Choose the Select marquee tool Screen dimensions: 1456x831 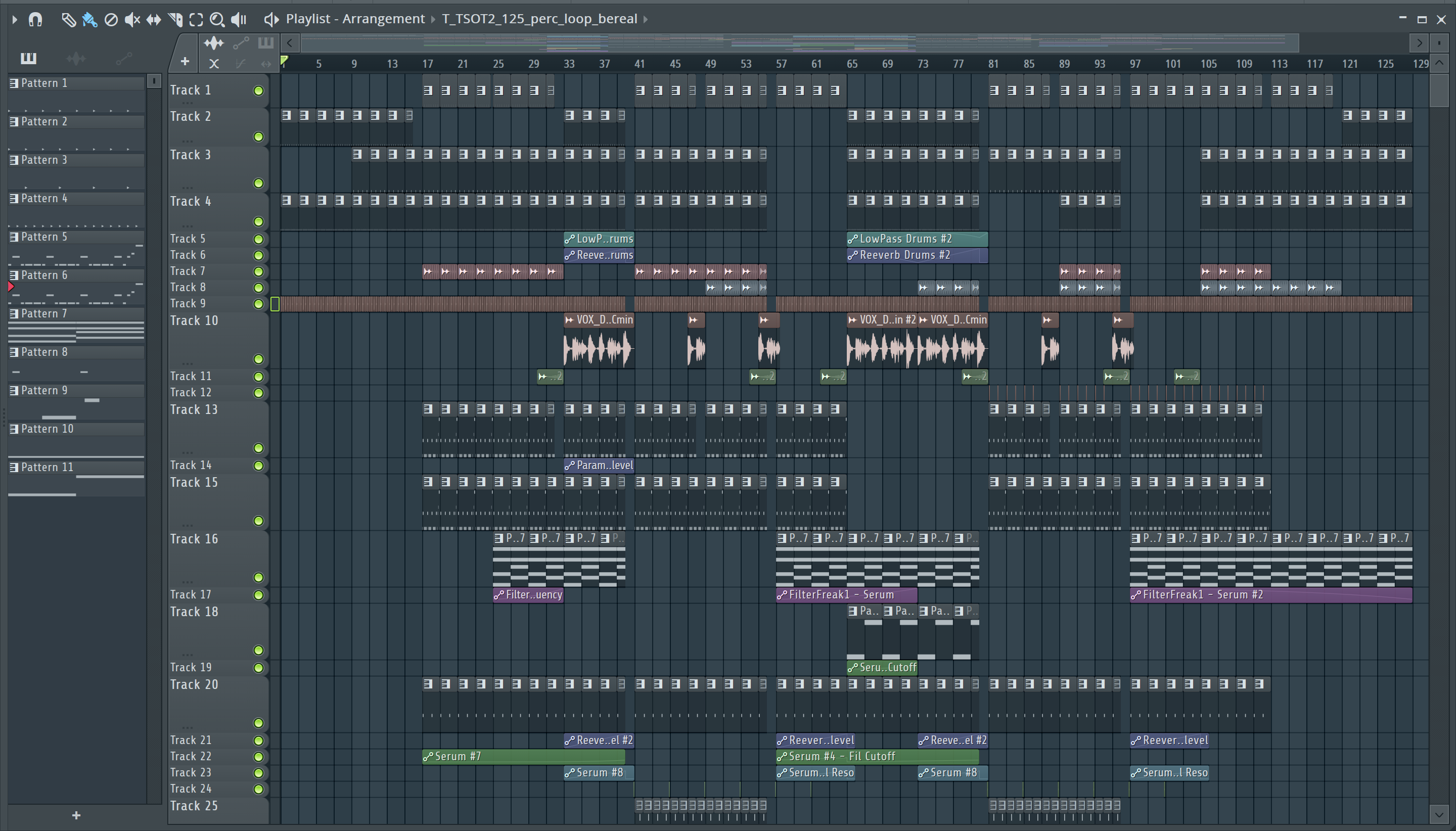coord(196,20)
